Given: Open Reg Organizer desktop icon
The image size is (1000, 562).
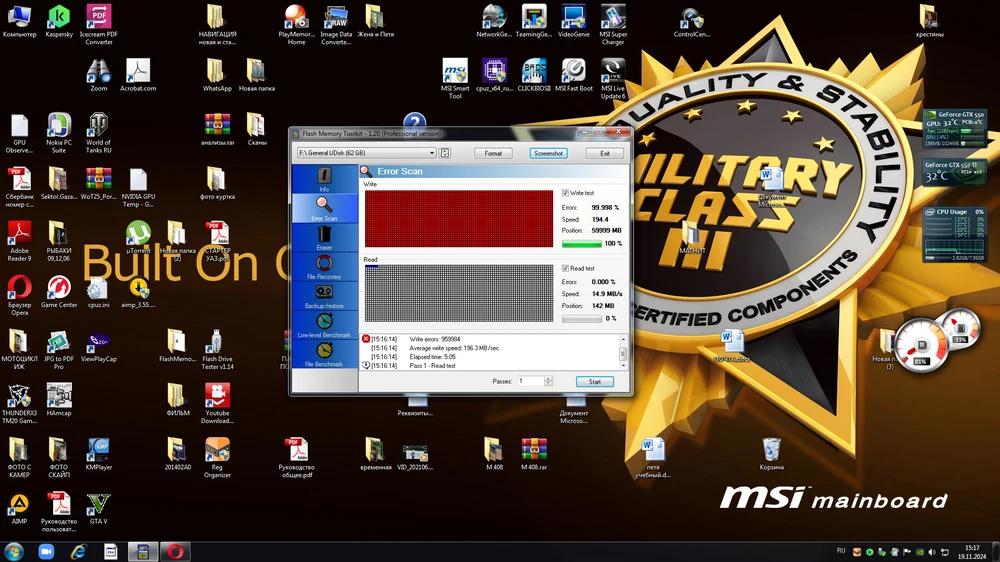Looking at the screenshot, I should 217,457.
